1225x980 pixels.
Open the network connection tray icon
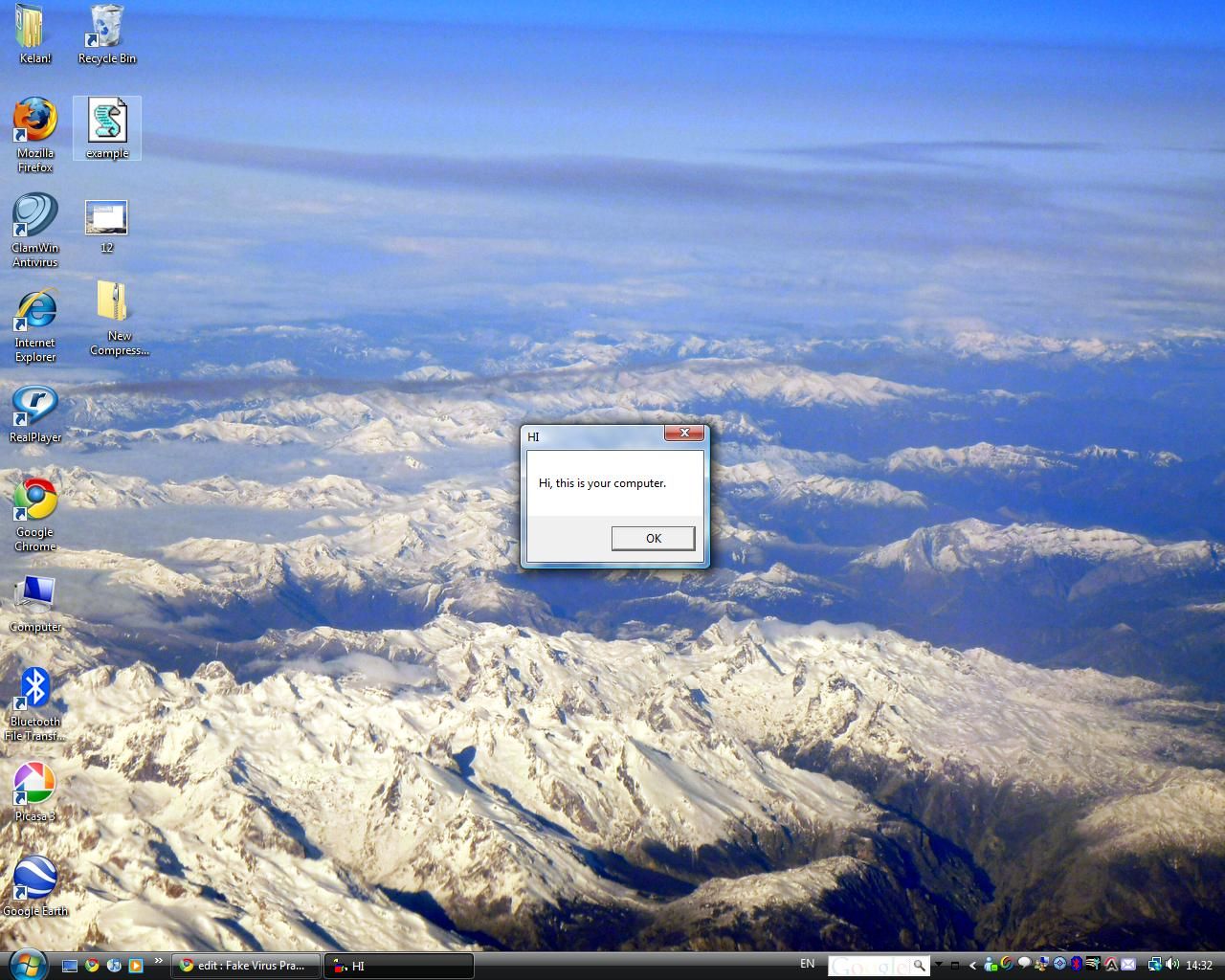(x=1154, y=965)
